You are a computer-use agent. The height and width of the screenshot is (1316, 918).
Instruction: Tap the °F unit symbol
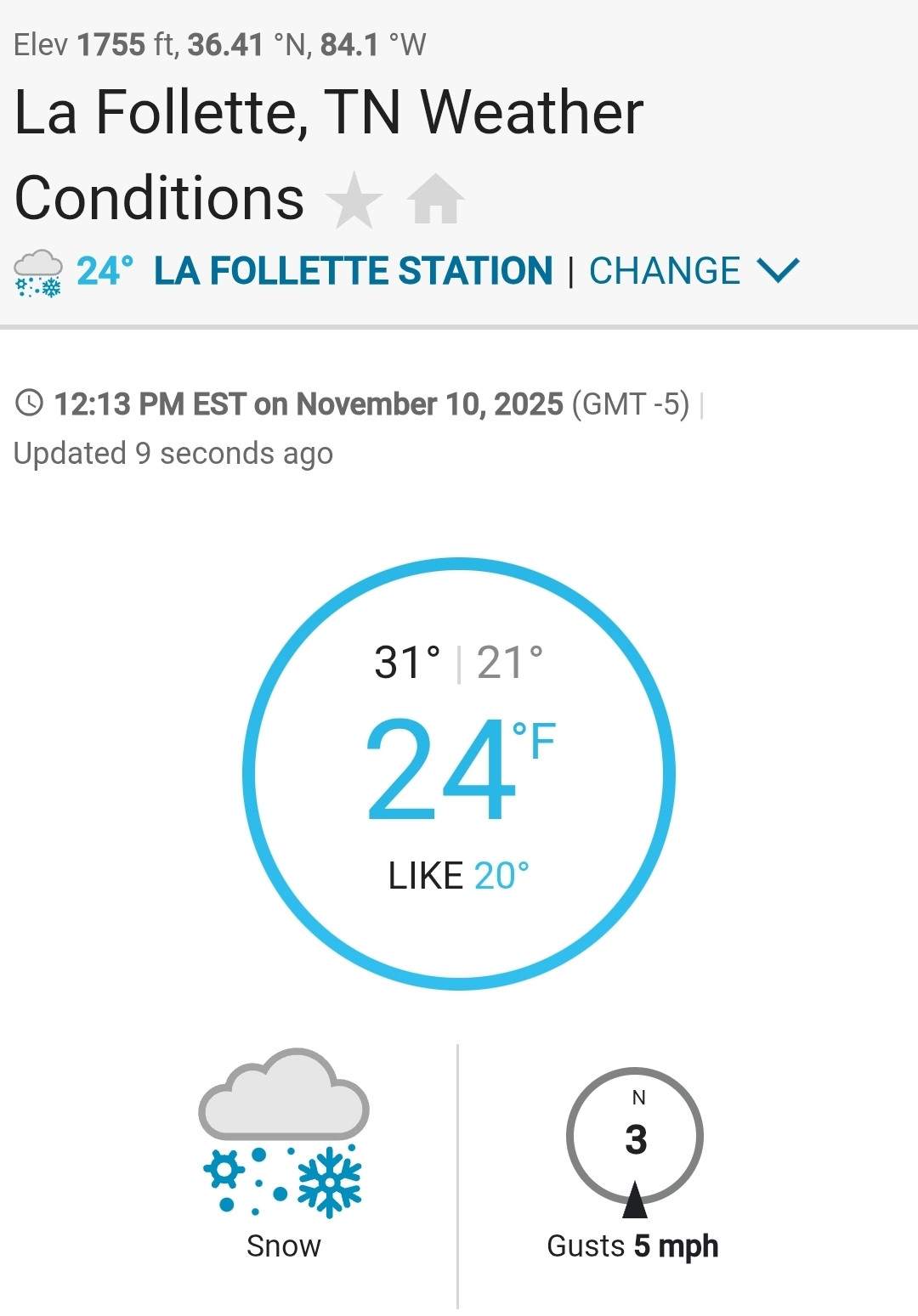tap(535, 741)
